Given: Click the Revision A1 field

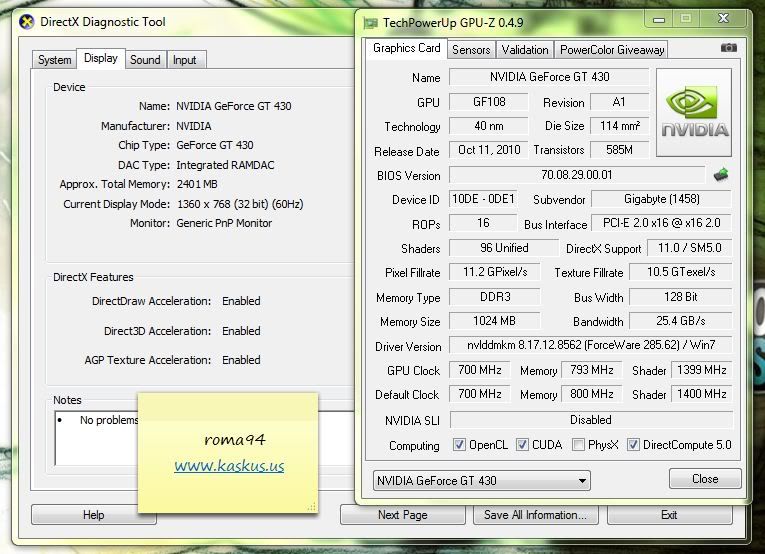Looking at the screenshot, I should [x=620, y=101].
